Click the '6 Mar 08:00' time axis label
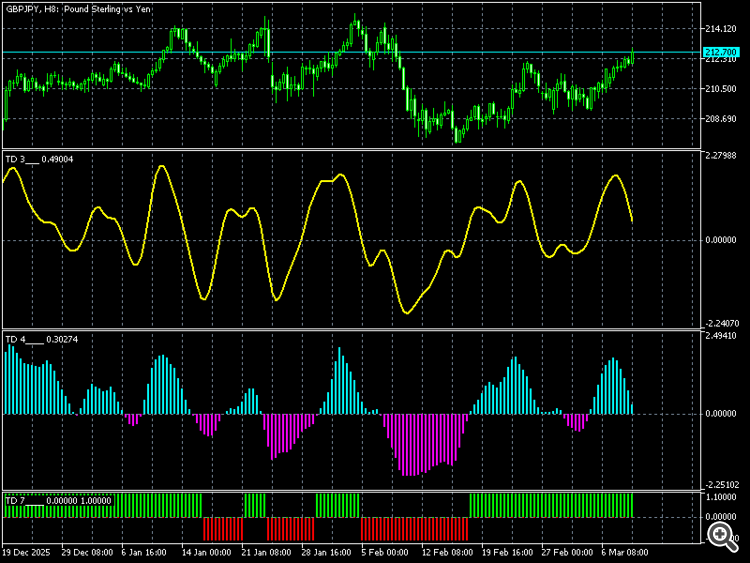The height and width of the screenshot is (563, 750). point(625,552)
